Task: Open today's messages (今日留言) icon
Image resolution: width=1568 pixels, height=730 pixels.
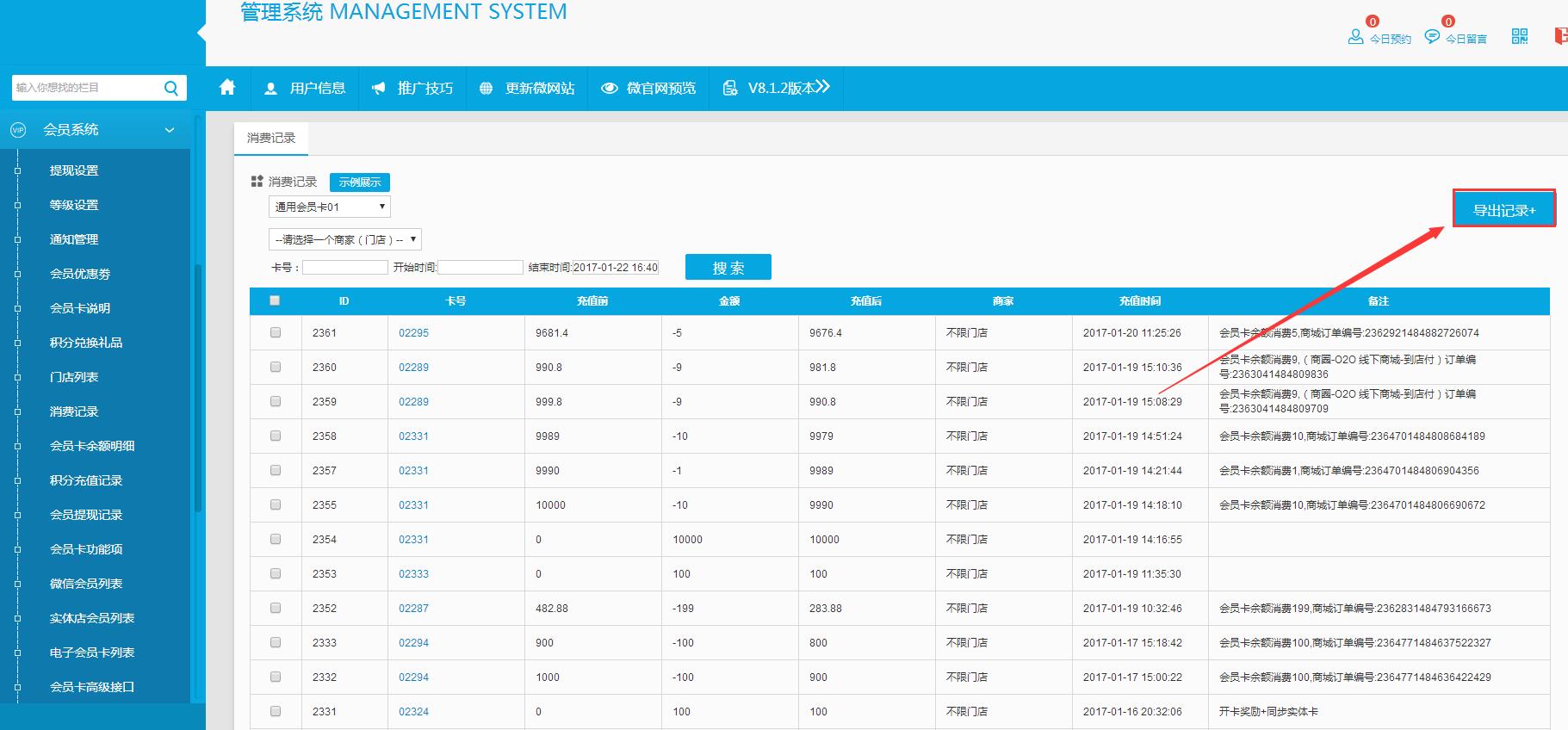Action: 1432,36
